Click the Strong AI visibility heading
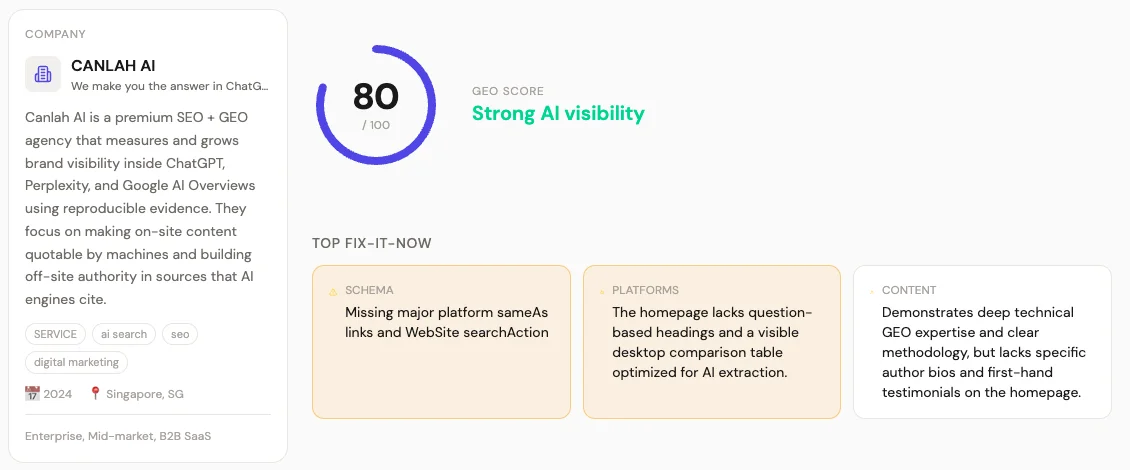This screenshot has width=1130, height=470. pyautogui.click(x=558, y=113)
